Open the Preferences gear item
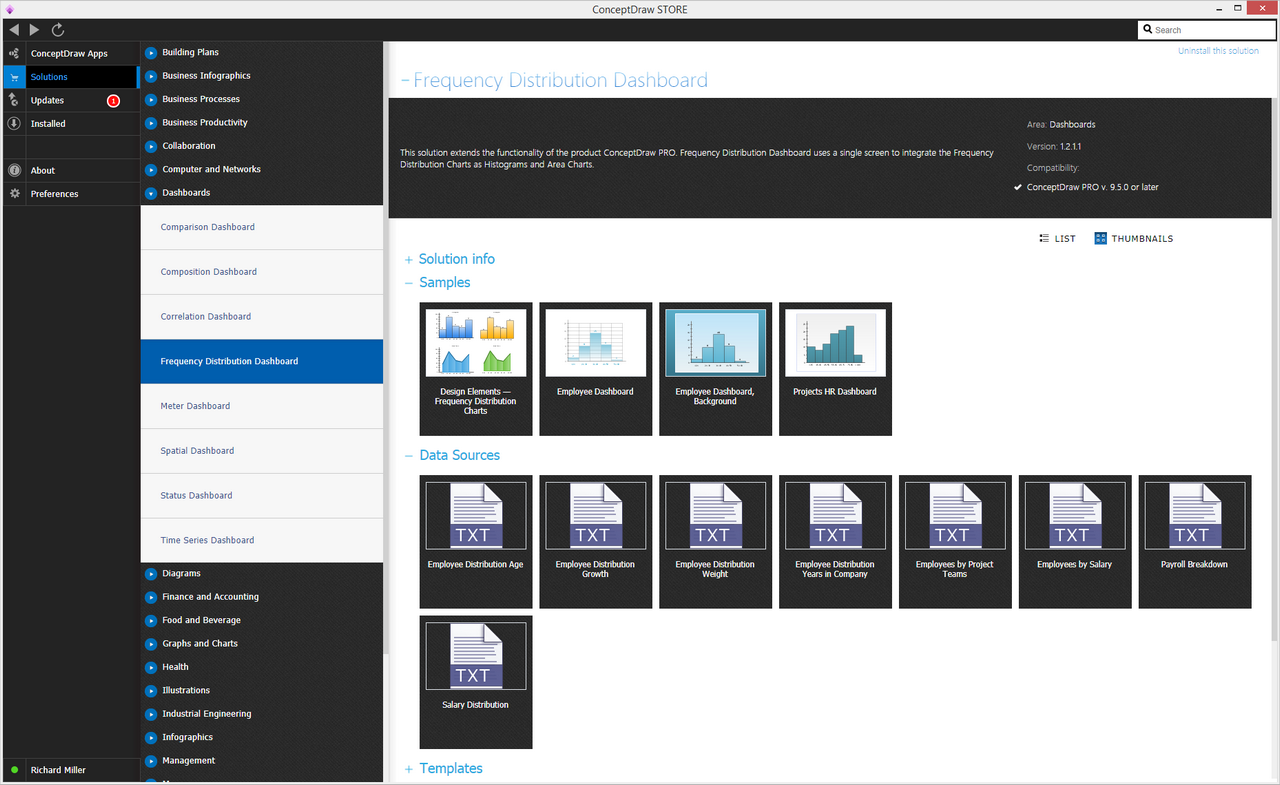The image size is (1280, 785). [x=54, y=194]
